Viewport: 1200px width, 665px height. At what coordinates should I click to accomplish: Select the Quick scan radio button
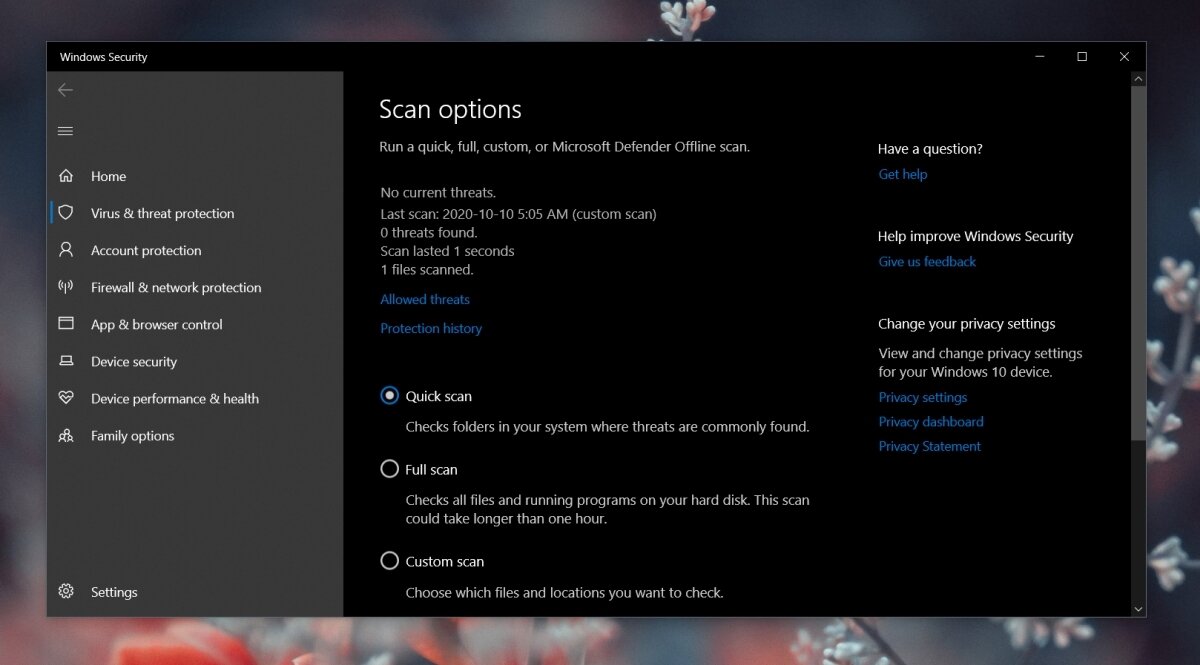click(390, 396)
